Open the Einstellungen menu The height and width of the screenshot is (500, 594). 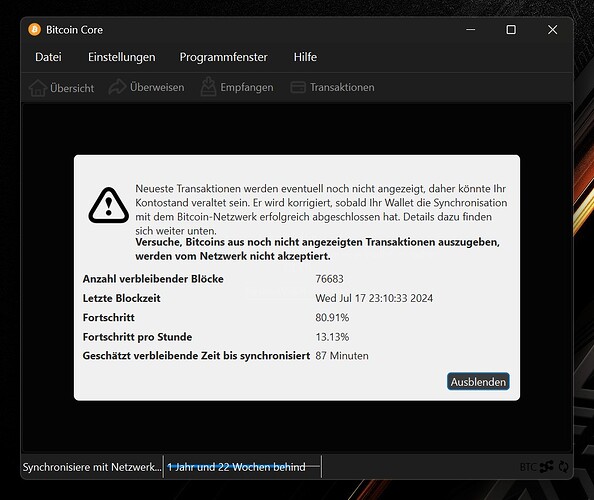click(122, 57)
